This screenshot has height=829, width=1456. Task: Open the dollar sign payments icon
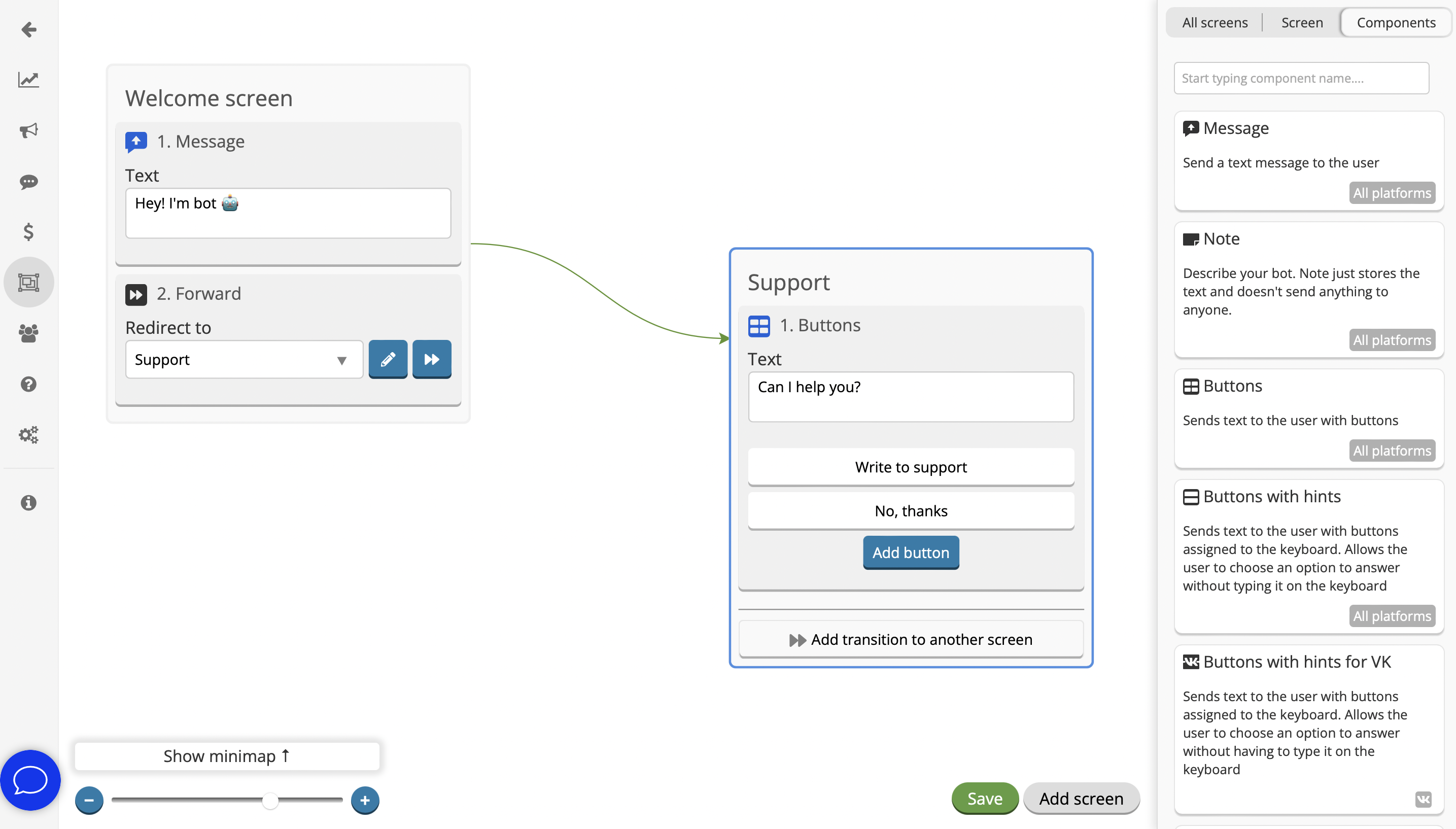click(28, 232)
